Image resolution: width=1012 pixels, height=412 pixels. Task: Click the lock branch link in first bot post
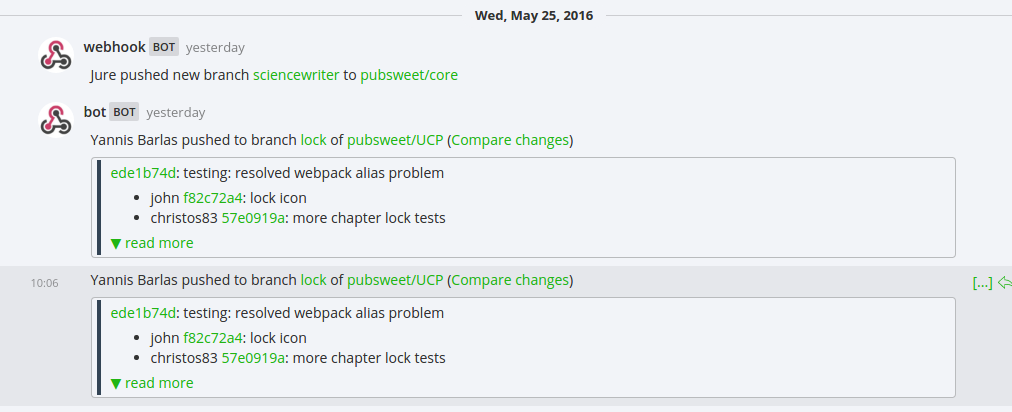[313, 140]
